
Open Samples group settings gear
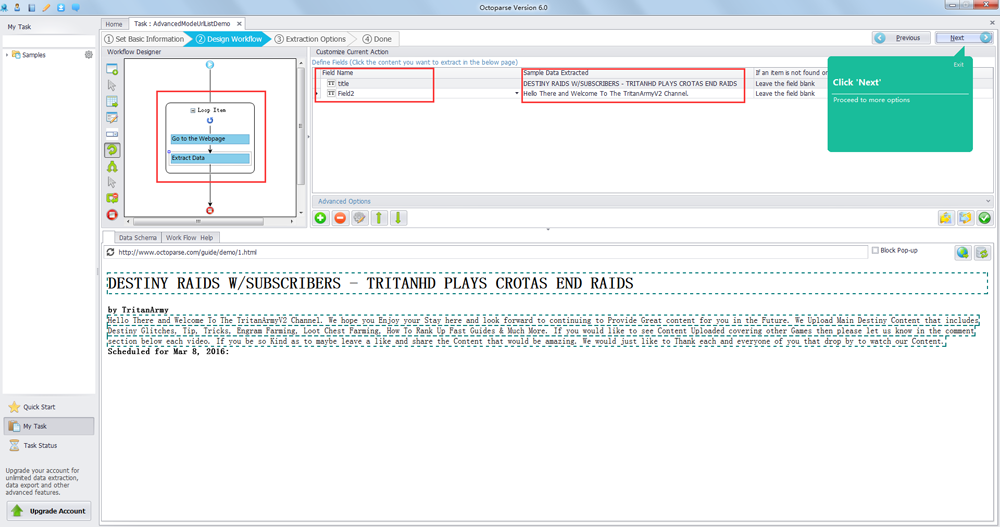point(89,55)
